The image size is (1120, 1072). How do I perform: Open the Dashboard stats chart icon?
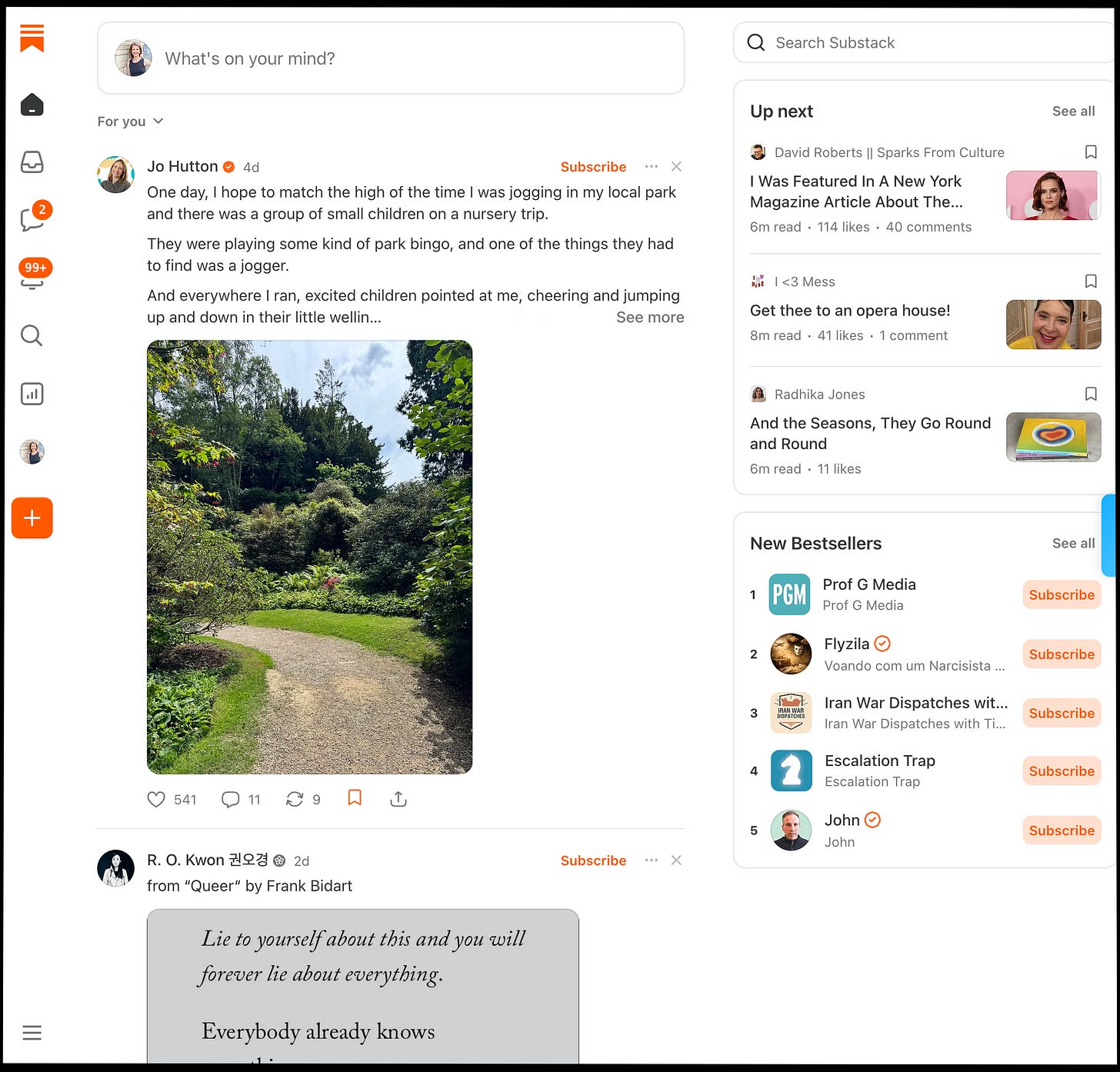coord(32,394)
